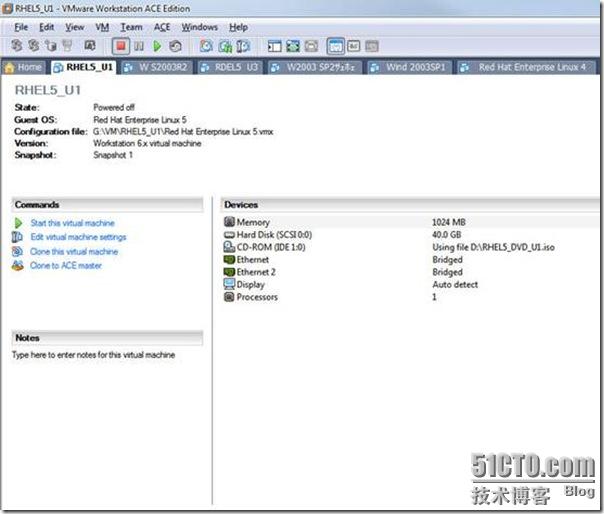Image resolution: width=604 pixels, height=514 pixels.
Task: Click the Display device icon
Action: 229,284
